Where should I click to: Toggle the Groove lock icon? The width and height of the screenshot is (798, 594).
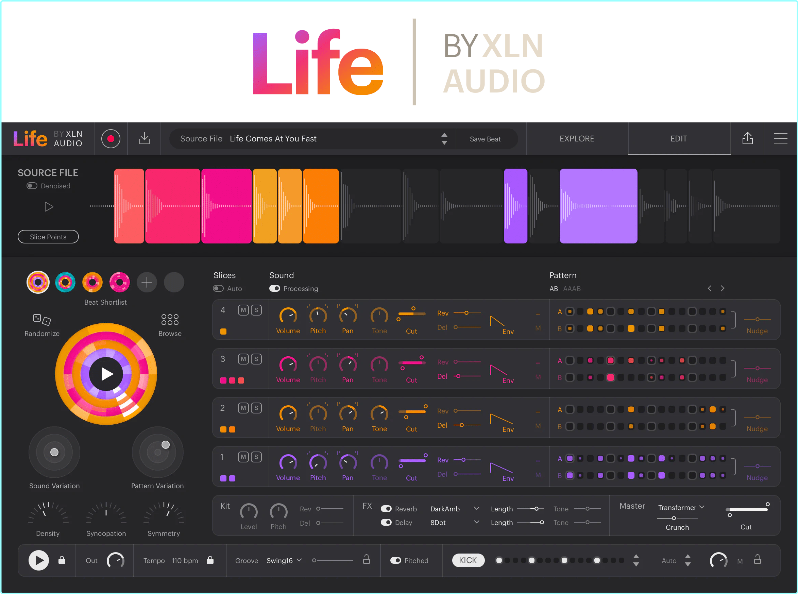point(366,559)
